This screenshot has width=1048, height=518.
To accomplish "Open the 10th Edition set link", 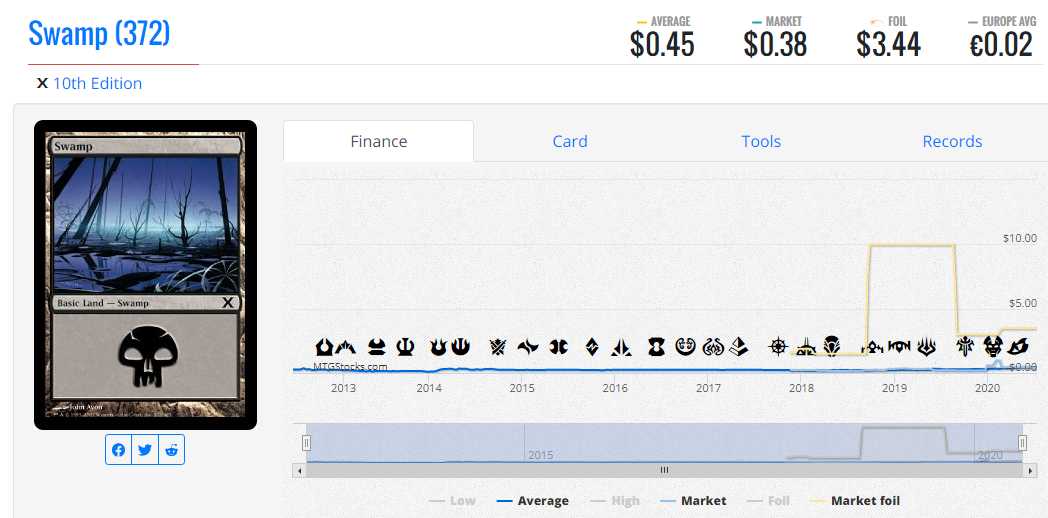I will (x=97, y=84).
